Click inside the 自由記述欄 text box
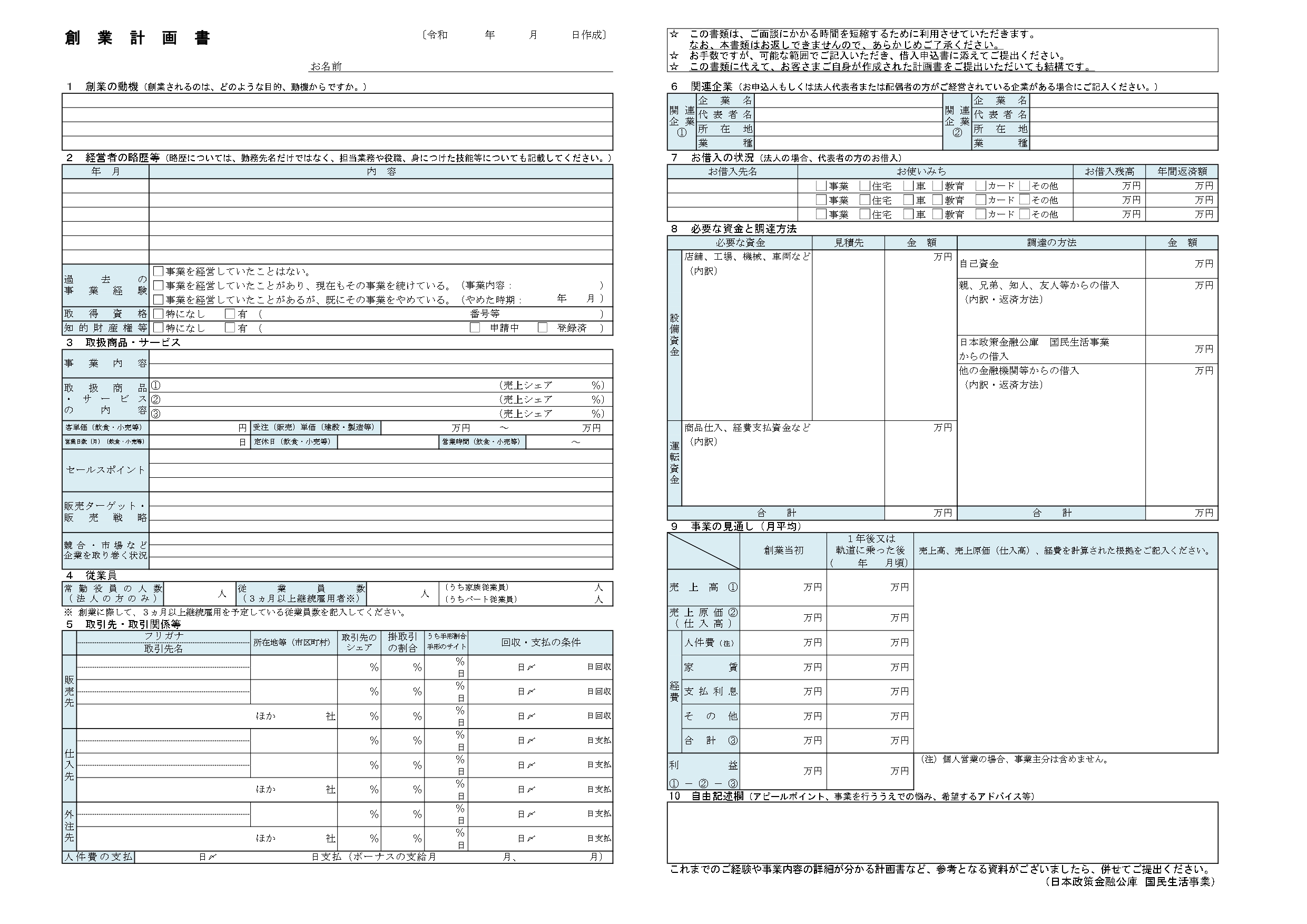This screenshot has height=924, width=1307. pos(942,832)
